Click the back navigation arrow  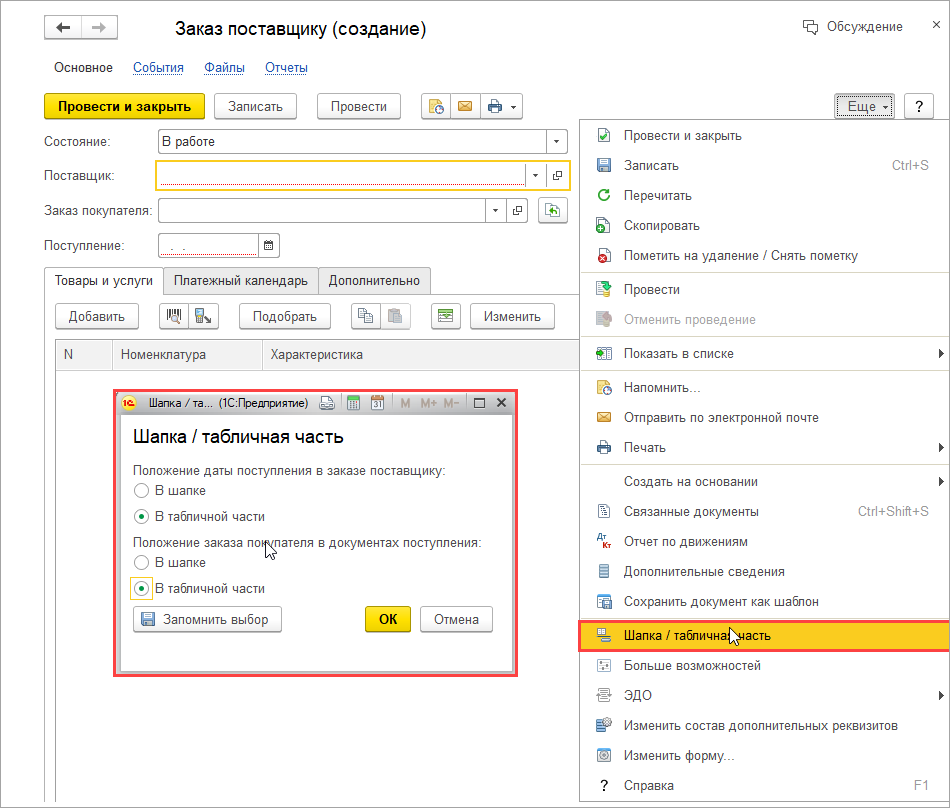click(63, 28)
